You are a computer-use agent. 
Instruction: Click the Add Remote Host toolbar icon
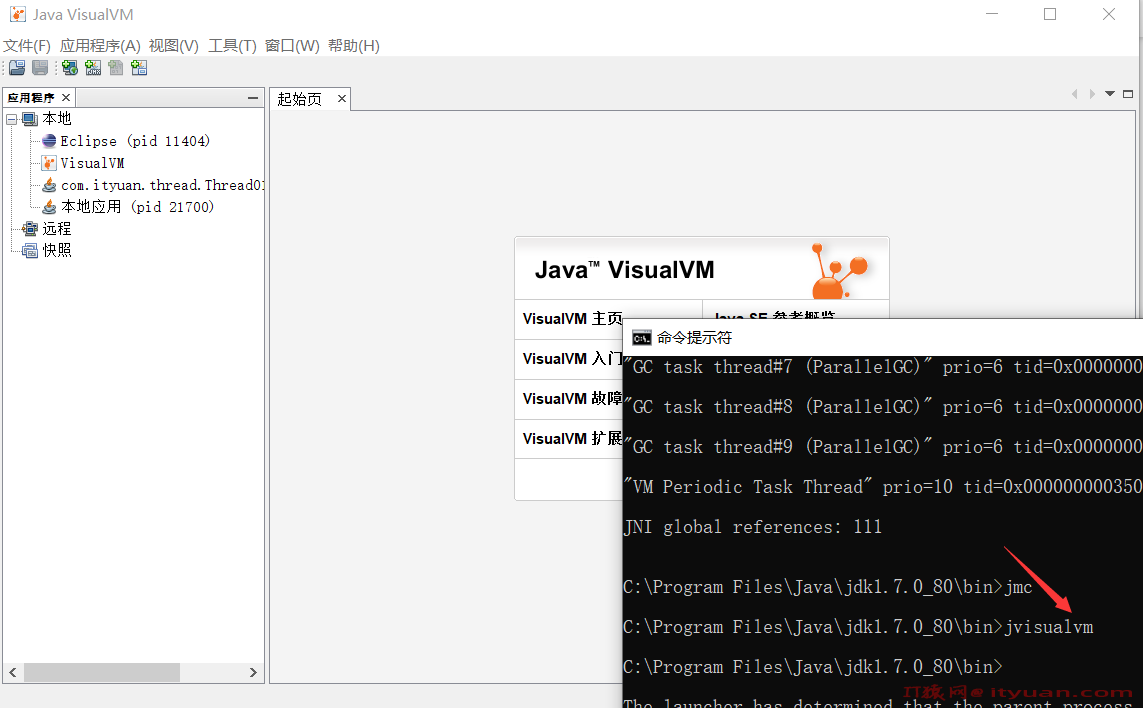70,68
